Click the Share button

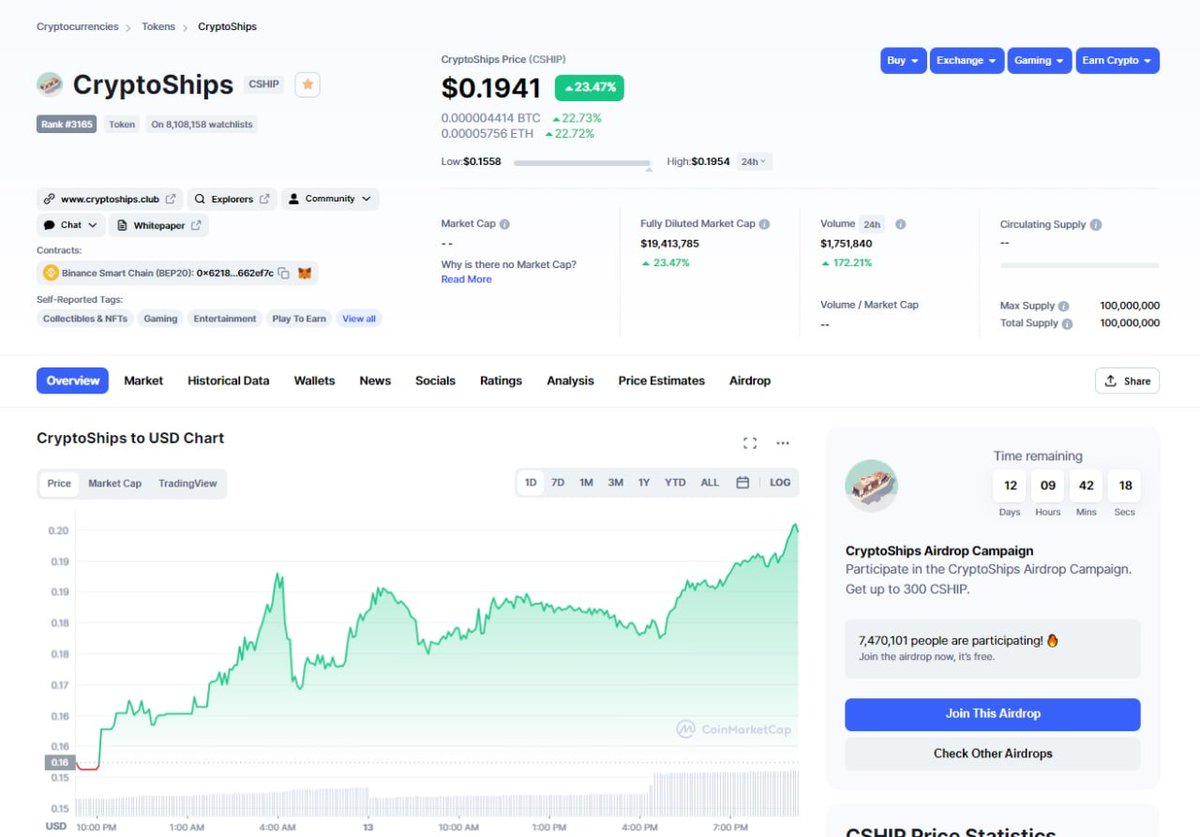coord(1128,381)
